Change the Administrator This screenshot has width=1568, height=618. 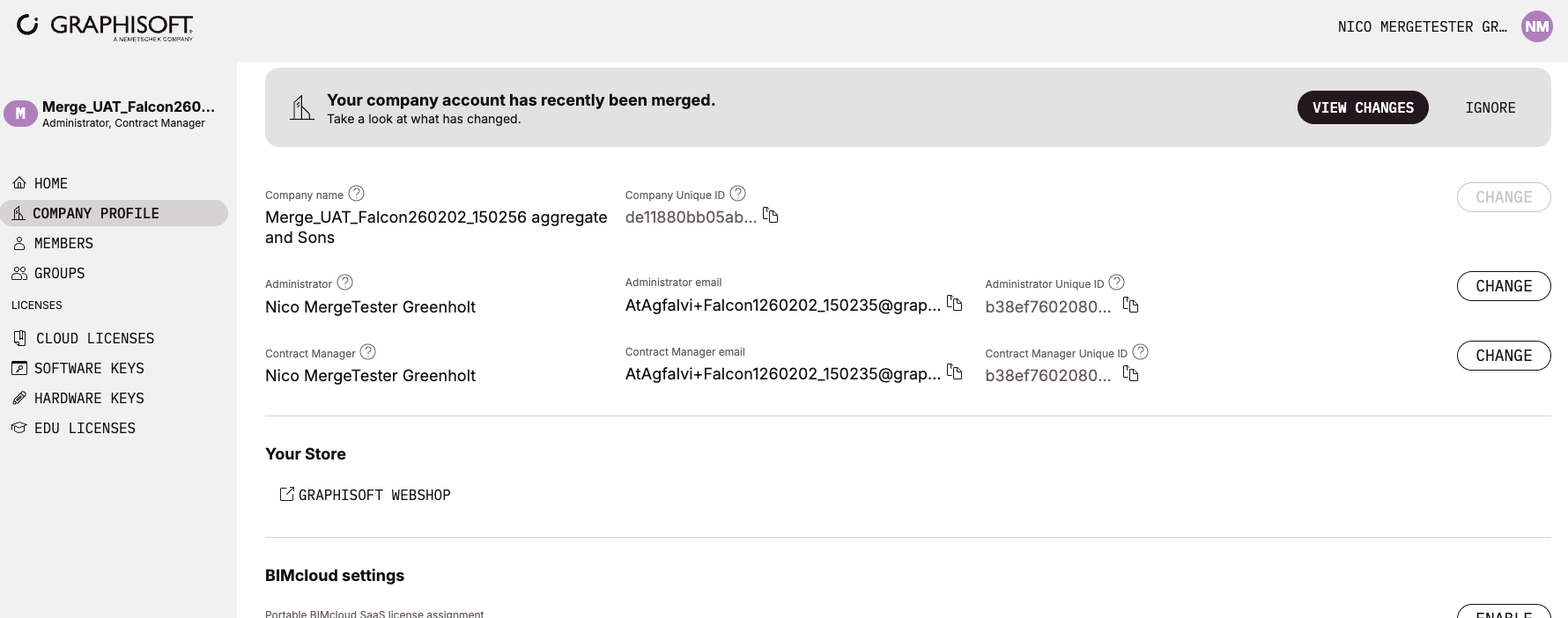click(x=1504, y=286)
